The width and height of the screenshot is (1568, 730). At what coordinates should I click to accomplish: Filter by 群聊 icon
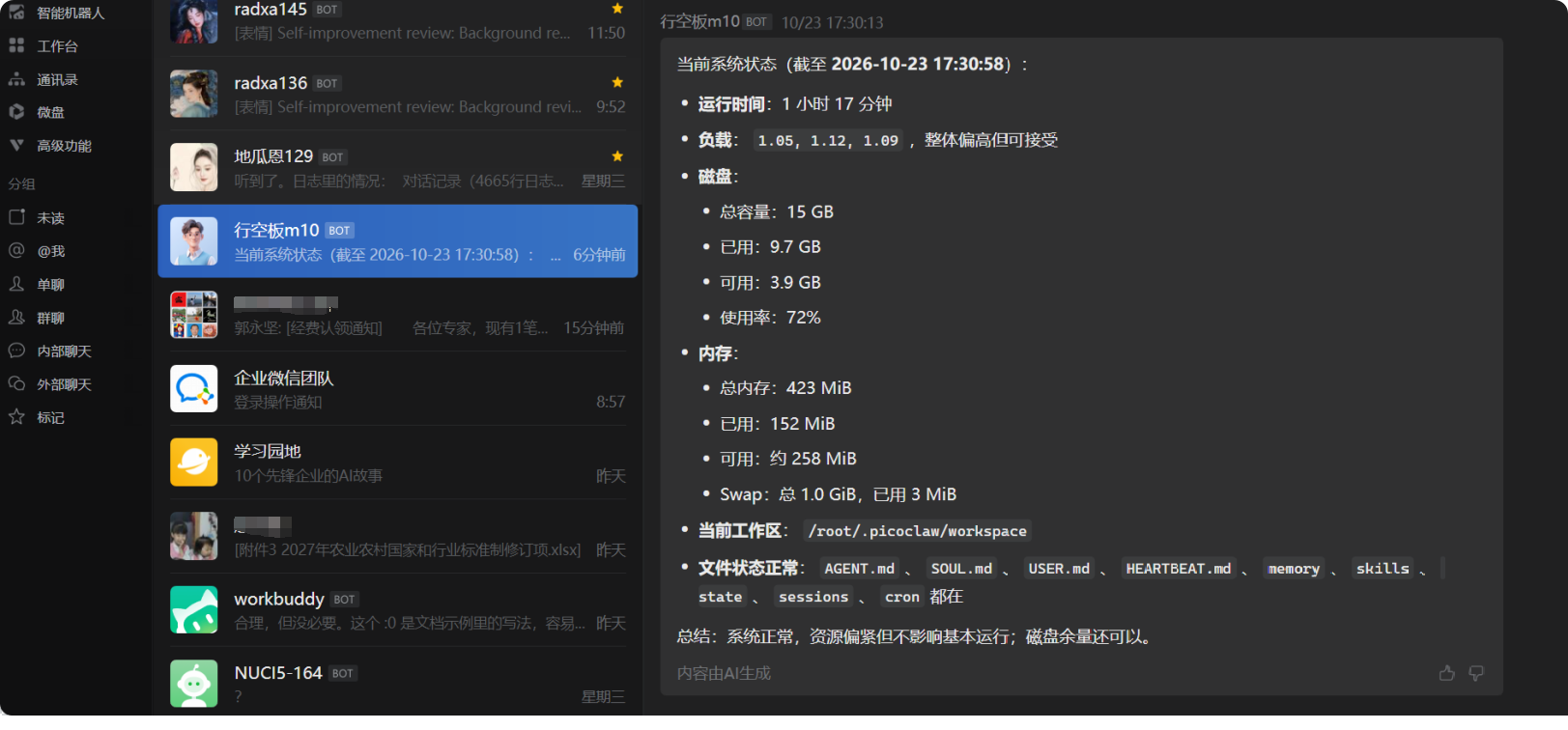[x=16, y=318]
